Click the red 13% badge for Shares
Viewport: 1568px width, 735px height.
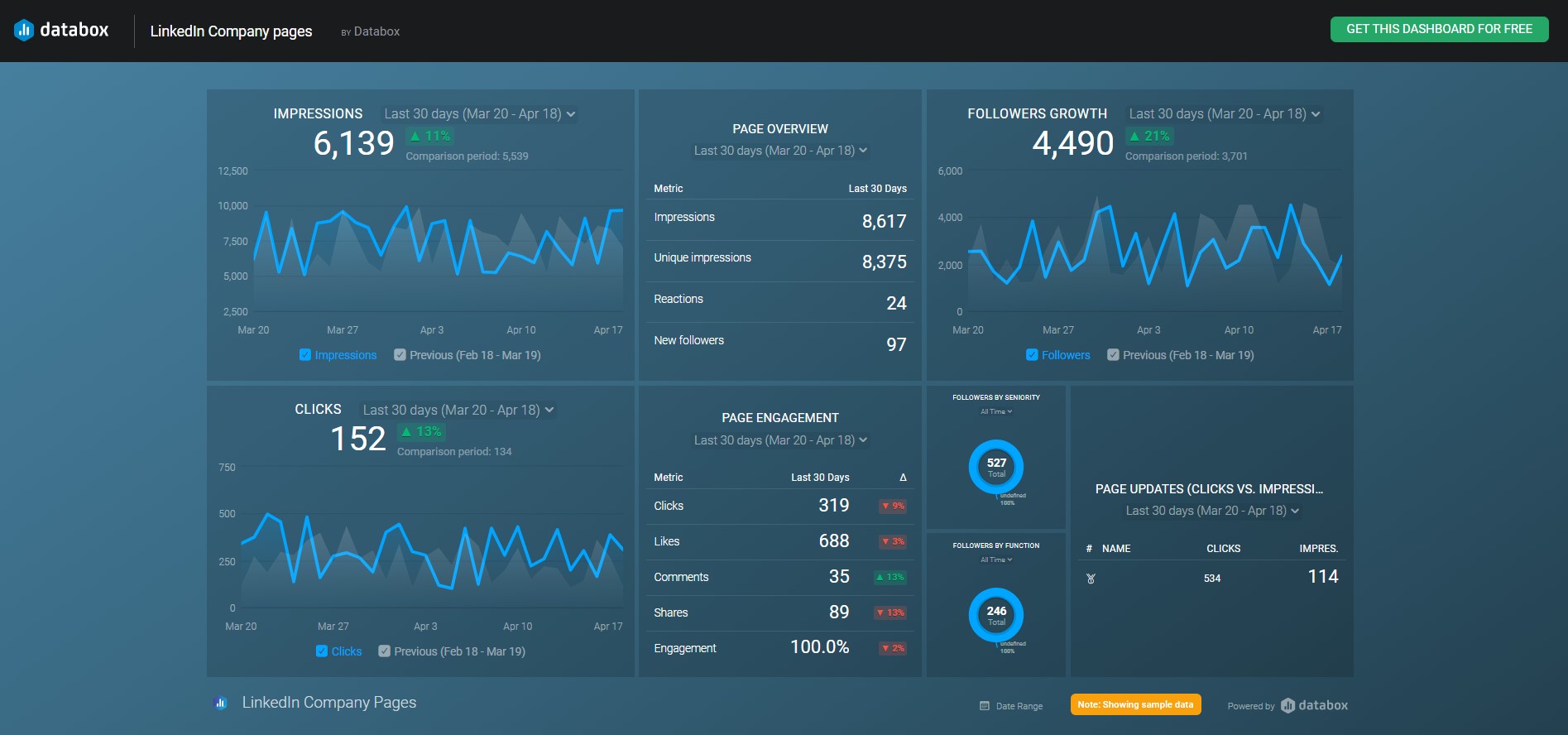click(x=890, y=612)
